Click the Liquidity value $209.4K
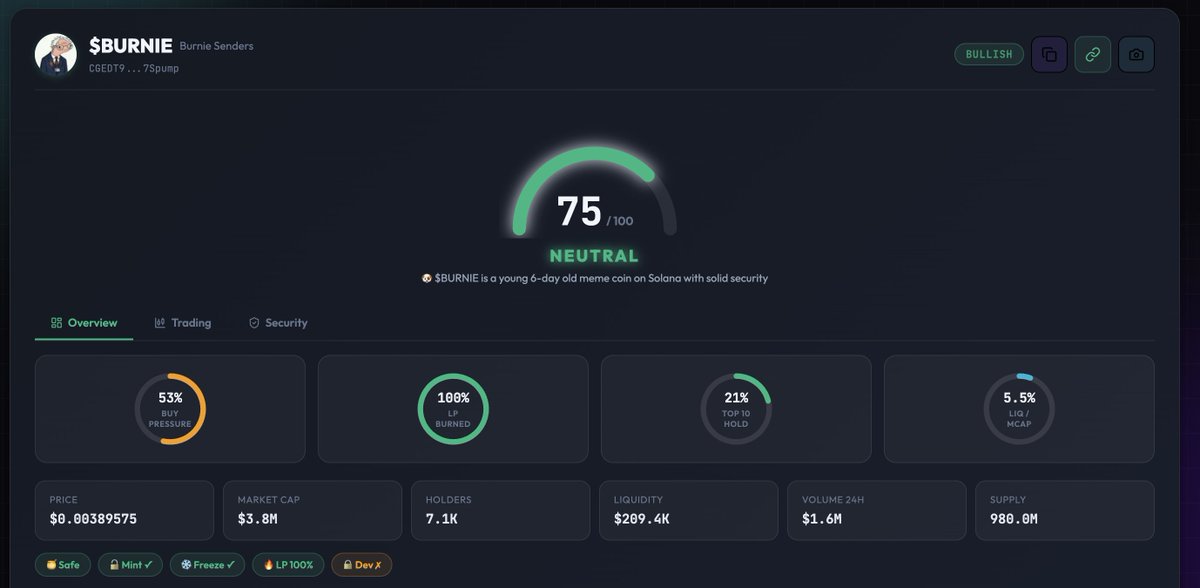 (642, 519)
